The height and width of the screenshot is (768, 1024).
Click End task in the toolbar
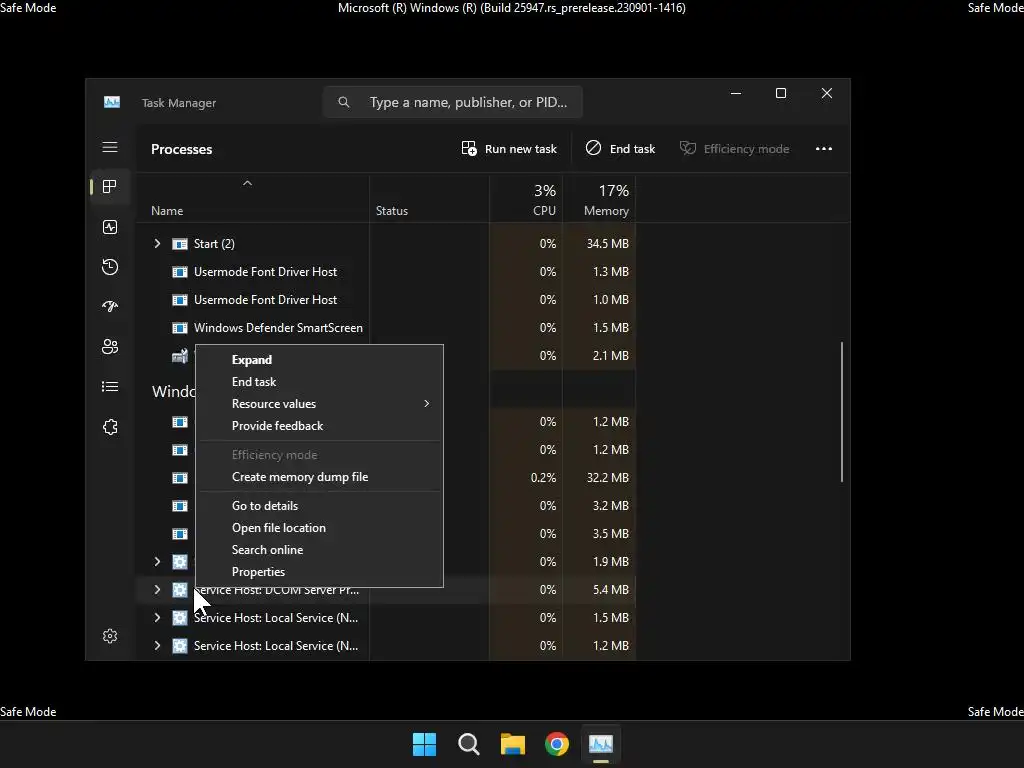pos(620,149)
